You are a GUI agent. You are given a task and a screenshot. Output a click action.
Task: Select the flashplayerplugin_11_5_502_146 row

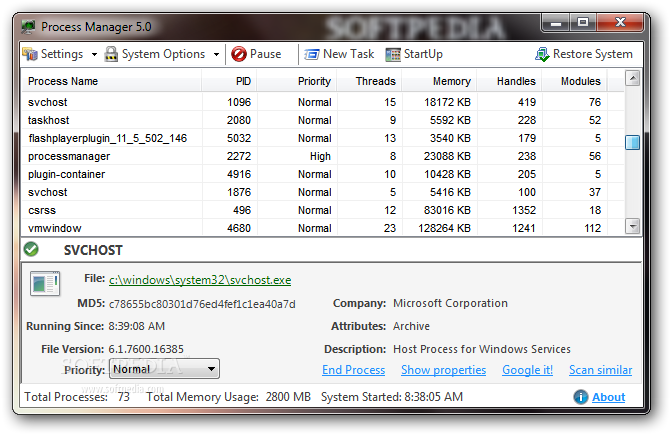tap(323, 138)
